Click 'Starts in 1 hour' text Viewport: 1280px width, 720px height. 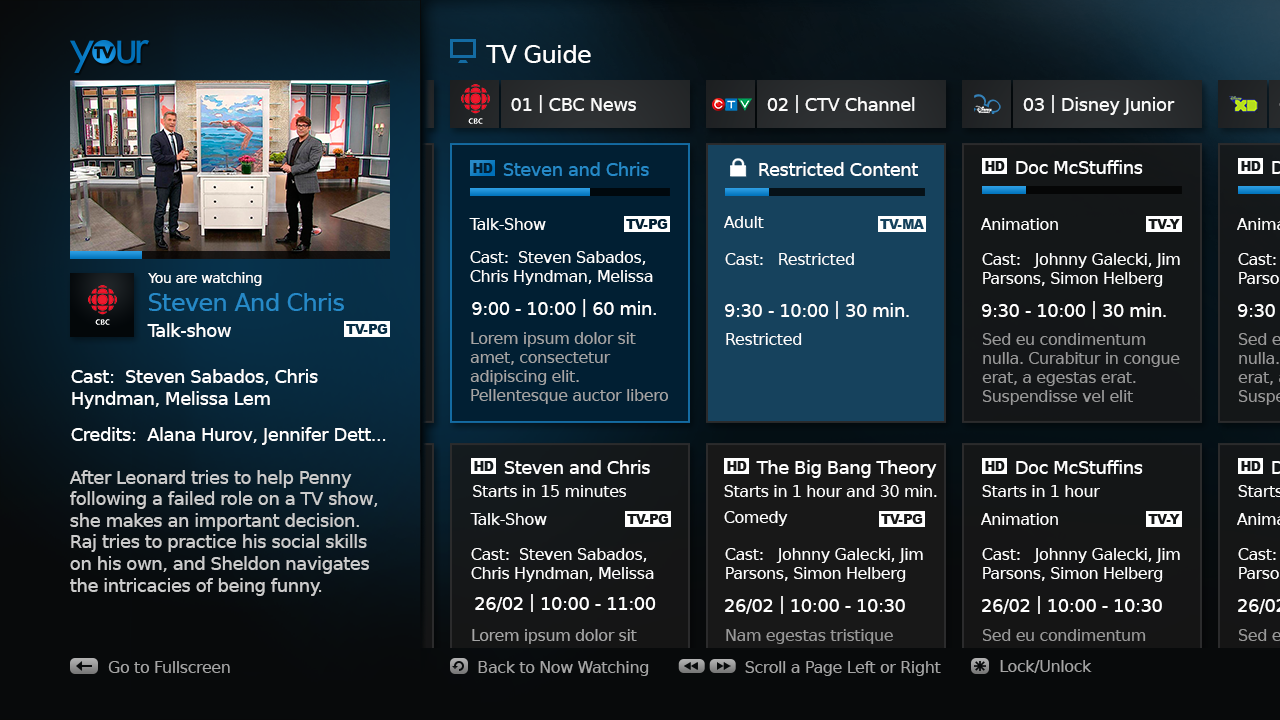pos(1041,491)
